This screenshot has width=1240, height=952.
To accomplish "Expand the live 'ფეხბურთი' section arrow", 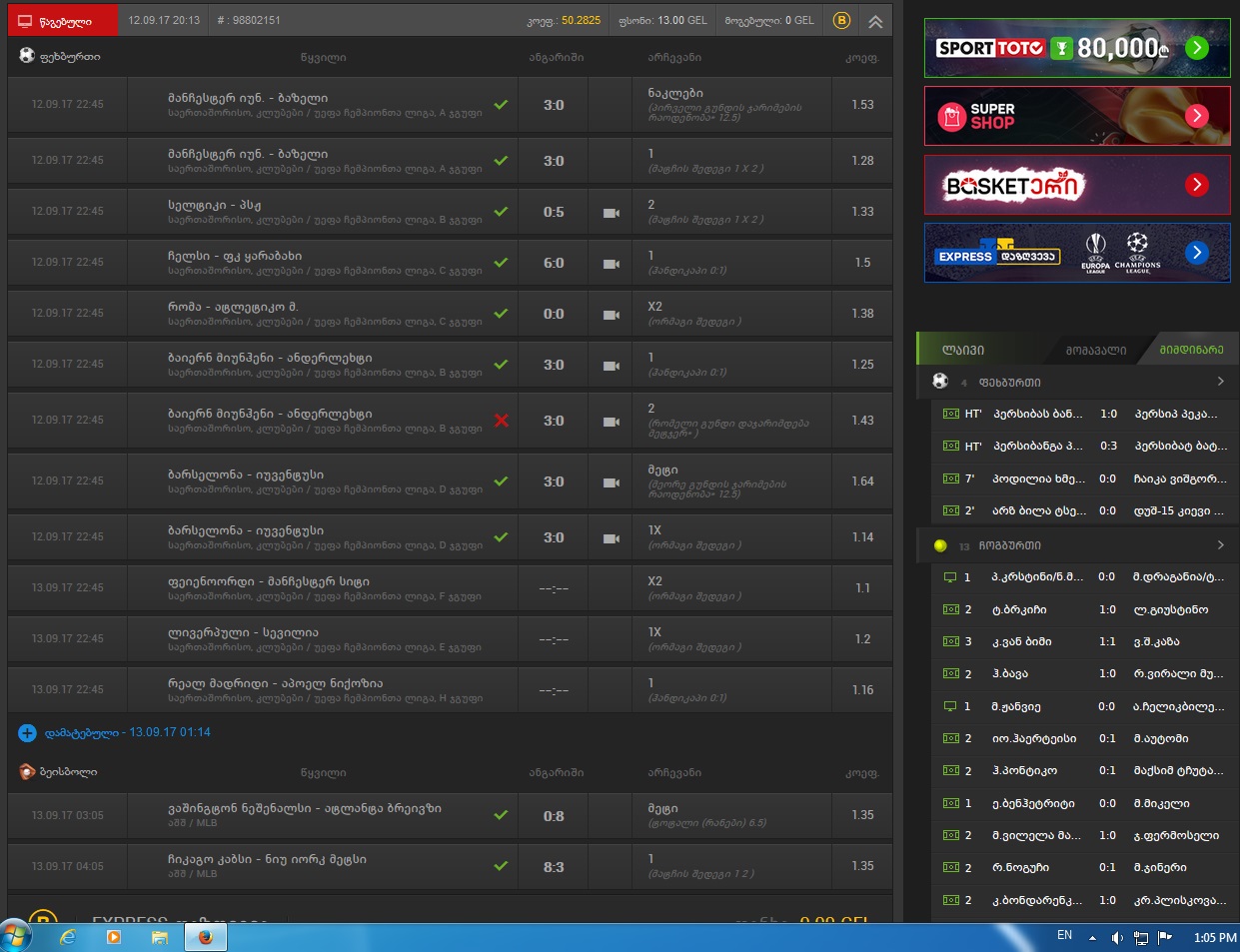I will (x=1220, y=382).
